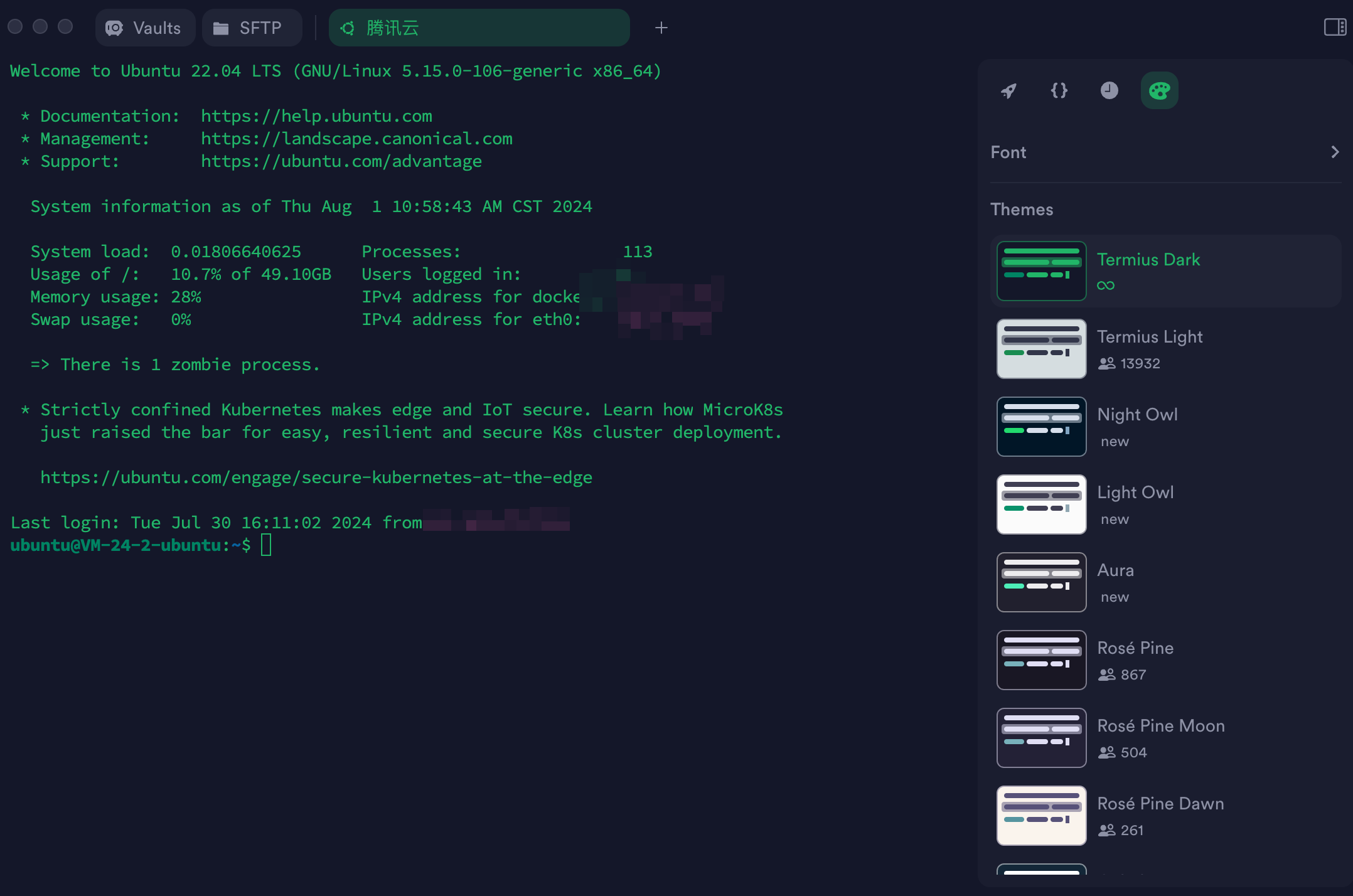Click the Rosé Pine Dawn theme name
Screen dimensions: 1353x896
click(1160, 804)
